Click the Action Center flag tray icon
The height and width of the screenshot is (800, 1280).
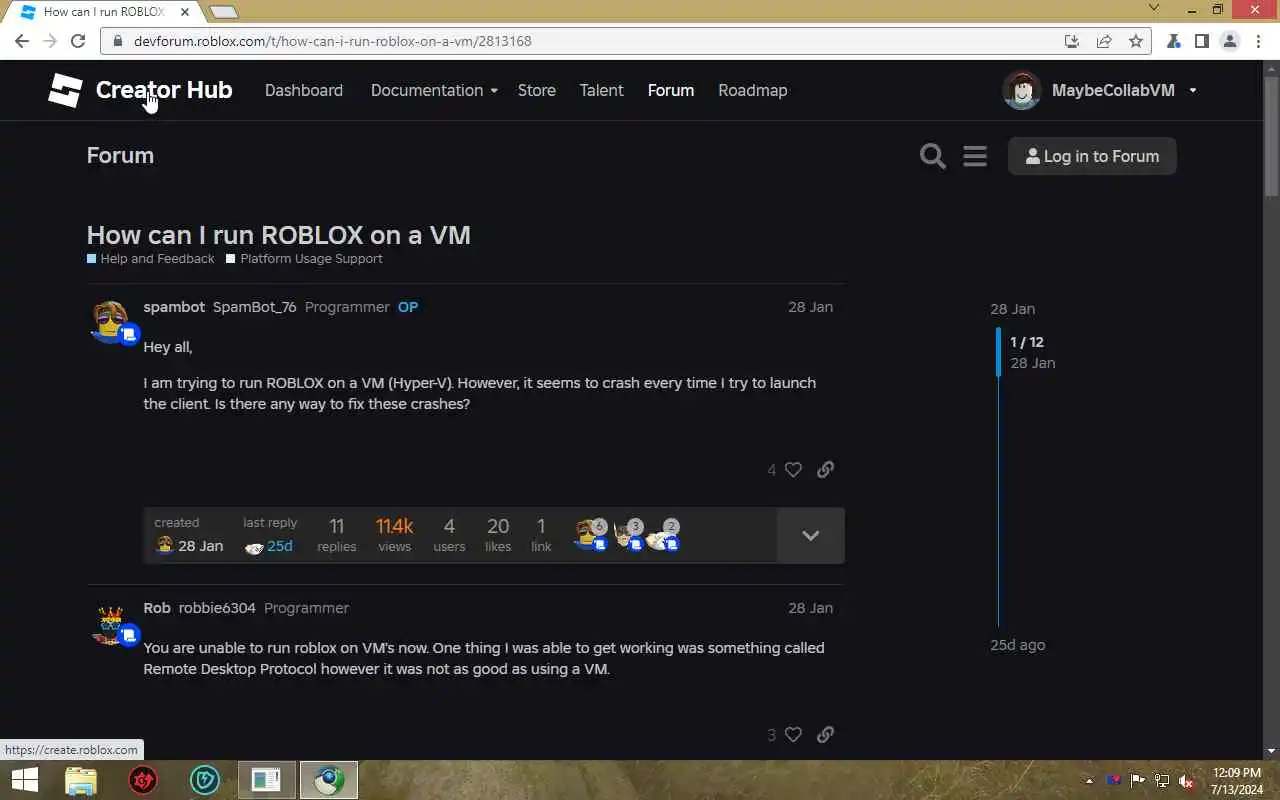point(1138,781)
